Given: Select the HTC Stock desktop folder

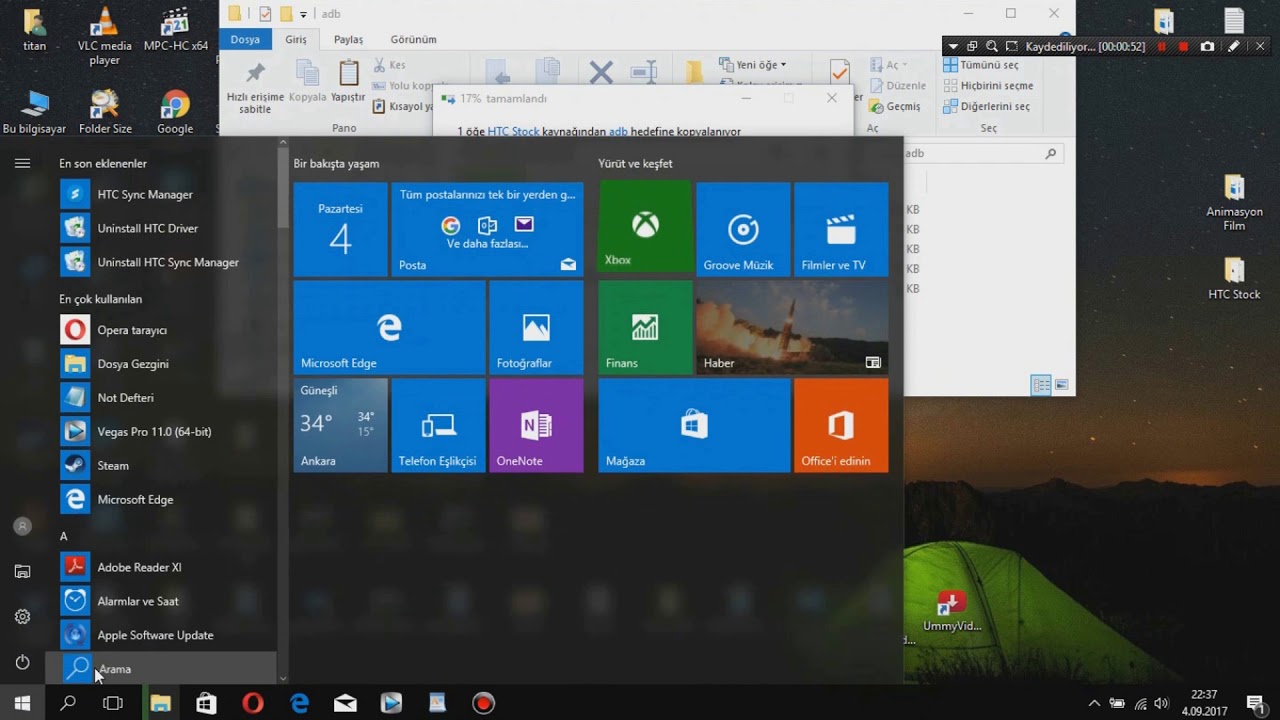Looking at the screenshot, I should pos(1234,279).
